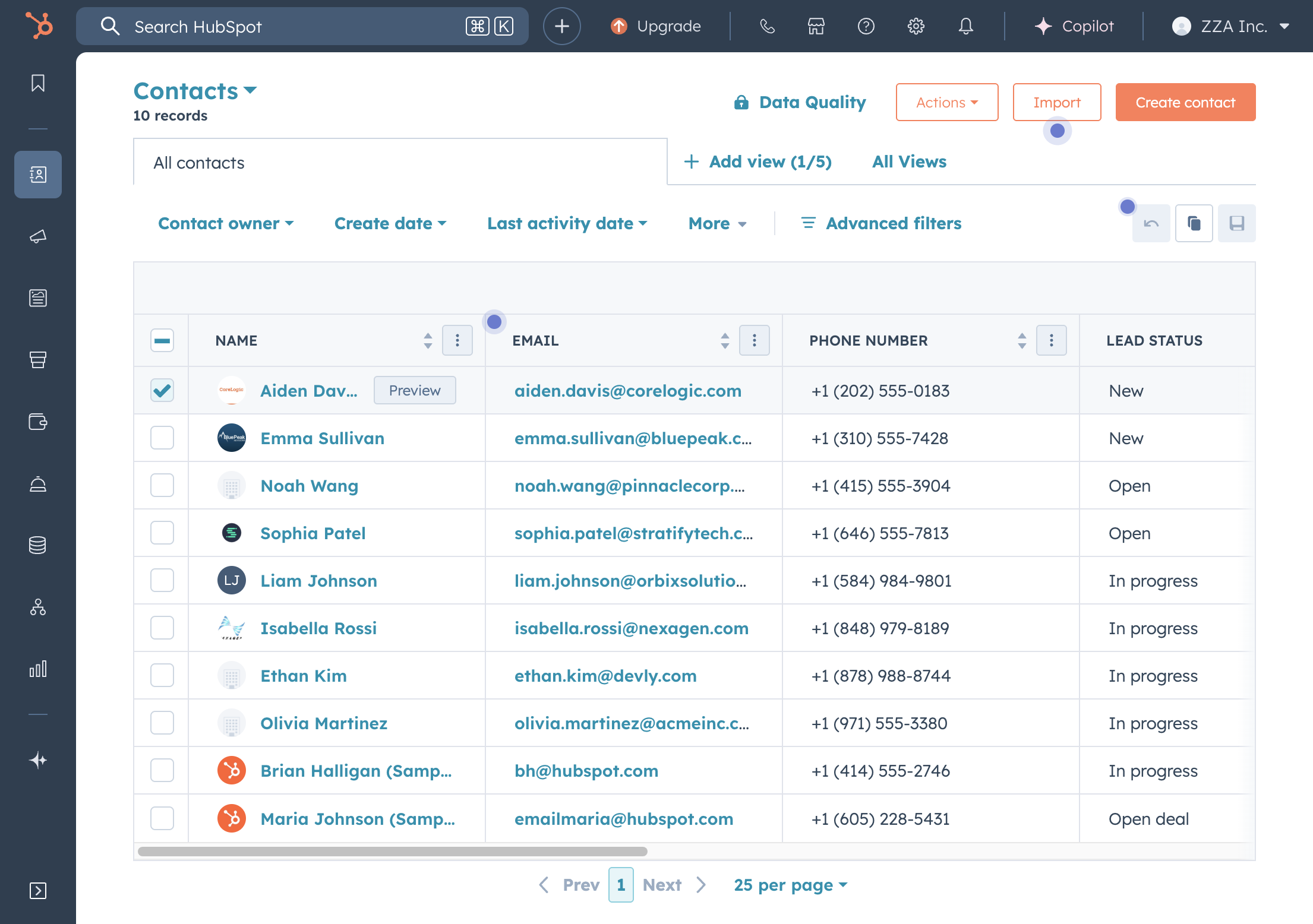Click the clone view copy icon
The image size is (1313, 924).
(x=1194, y=223)
